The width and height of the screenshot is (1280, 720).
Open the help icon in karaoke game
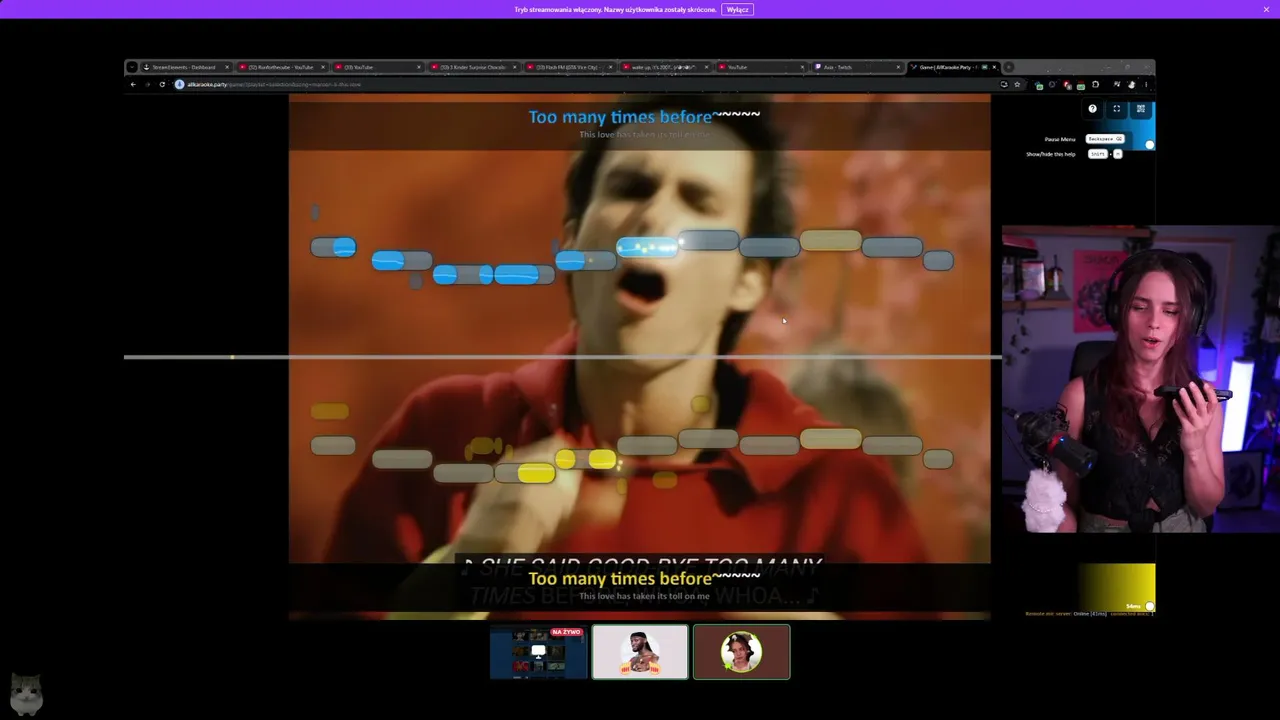1092,109
